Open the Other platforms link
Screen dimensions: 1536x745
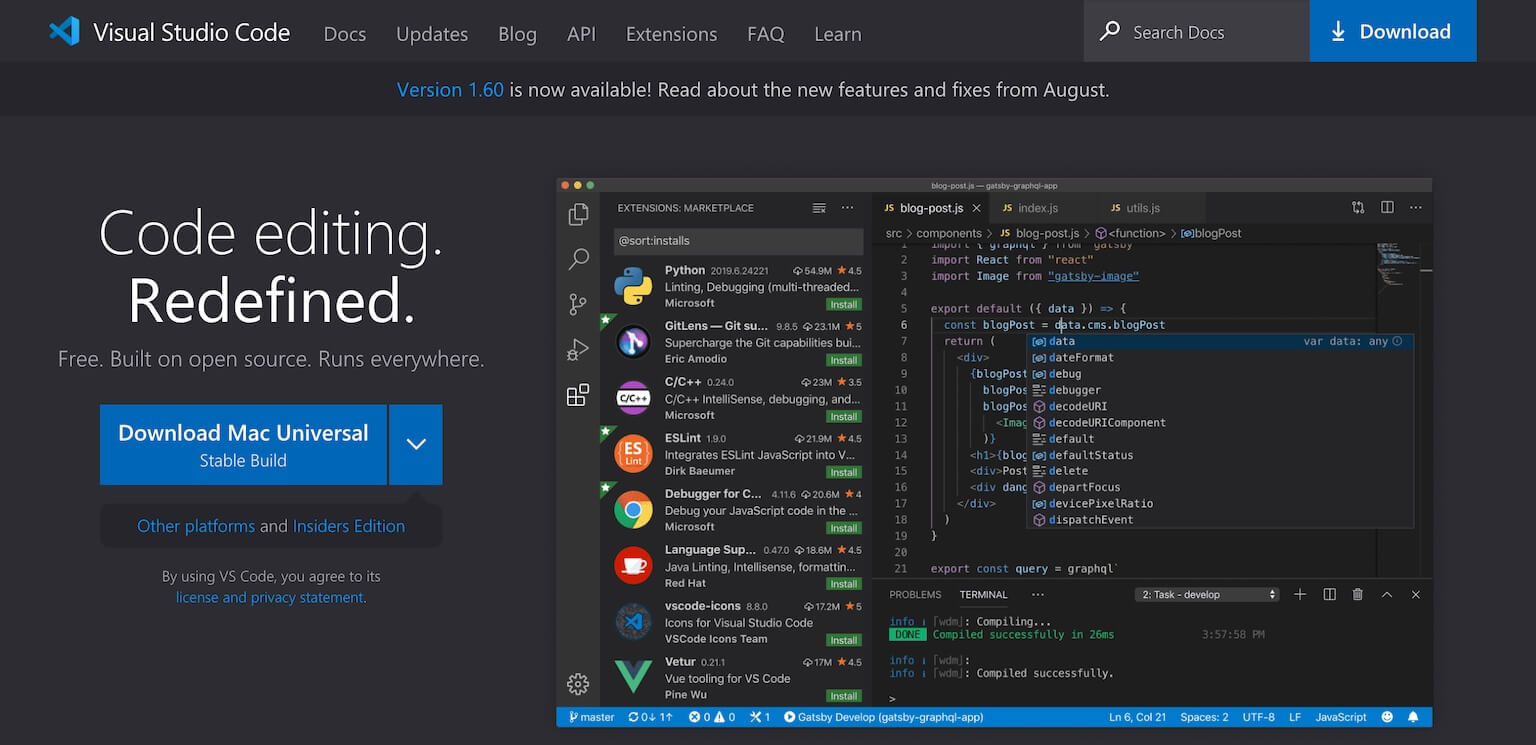coord(196,526)
